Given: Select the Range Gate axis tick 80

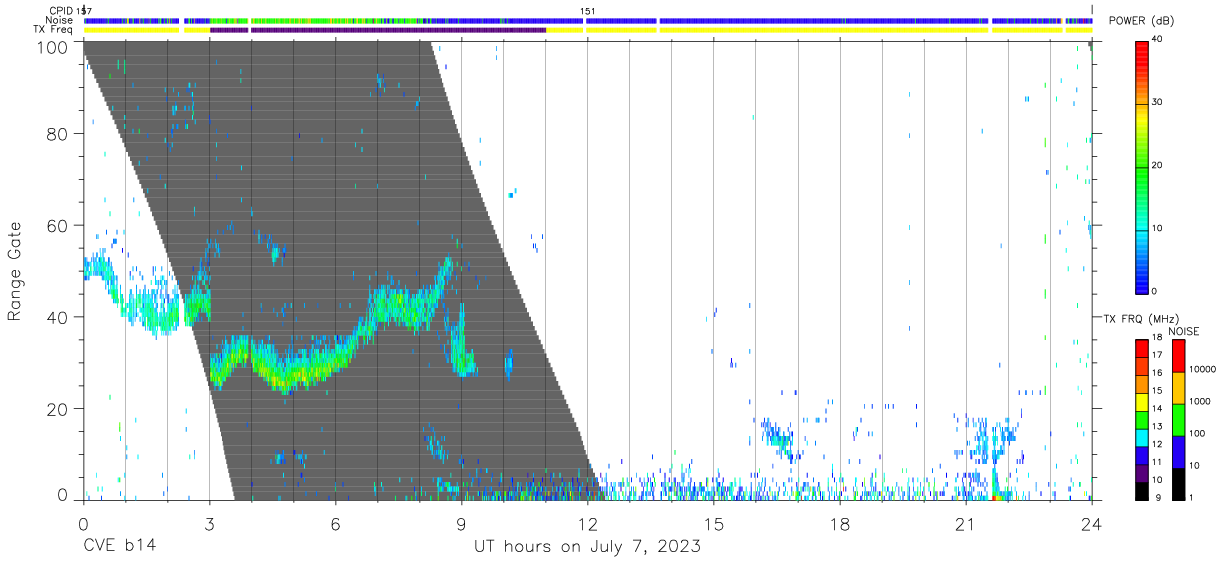Looking at the screenshot, I should coord(60,133).
